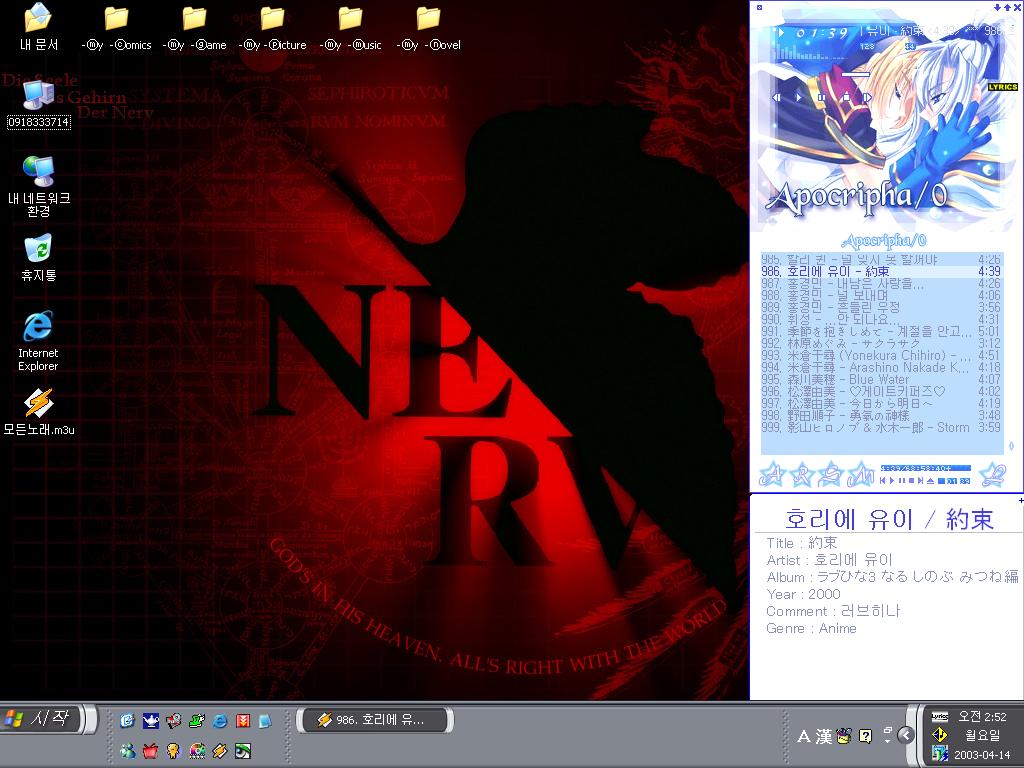Screen dimensions: 1024x768
Task: Open the Winamp main window system menu icon
Action: pos(759,7)
